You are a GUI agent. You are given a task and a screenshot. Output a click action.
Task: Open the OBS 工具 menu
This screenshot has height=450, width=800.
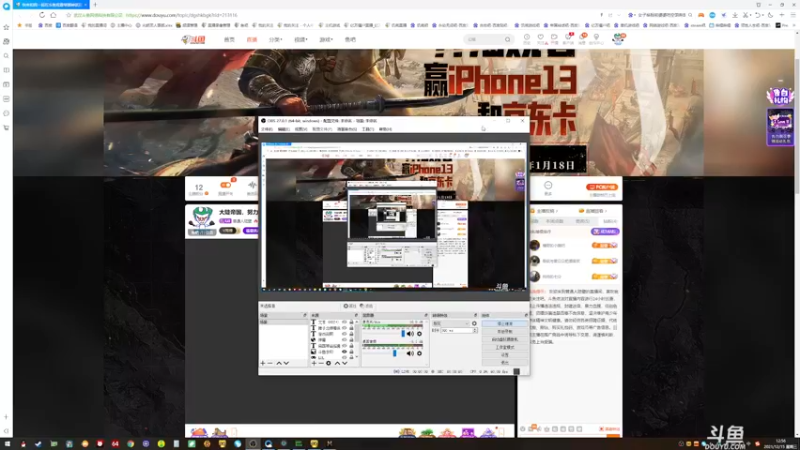coord(368,129)
